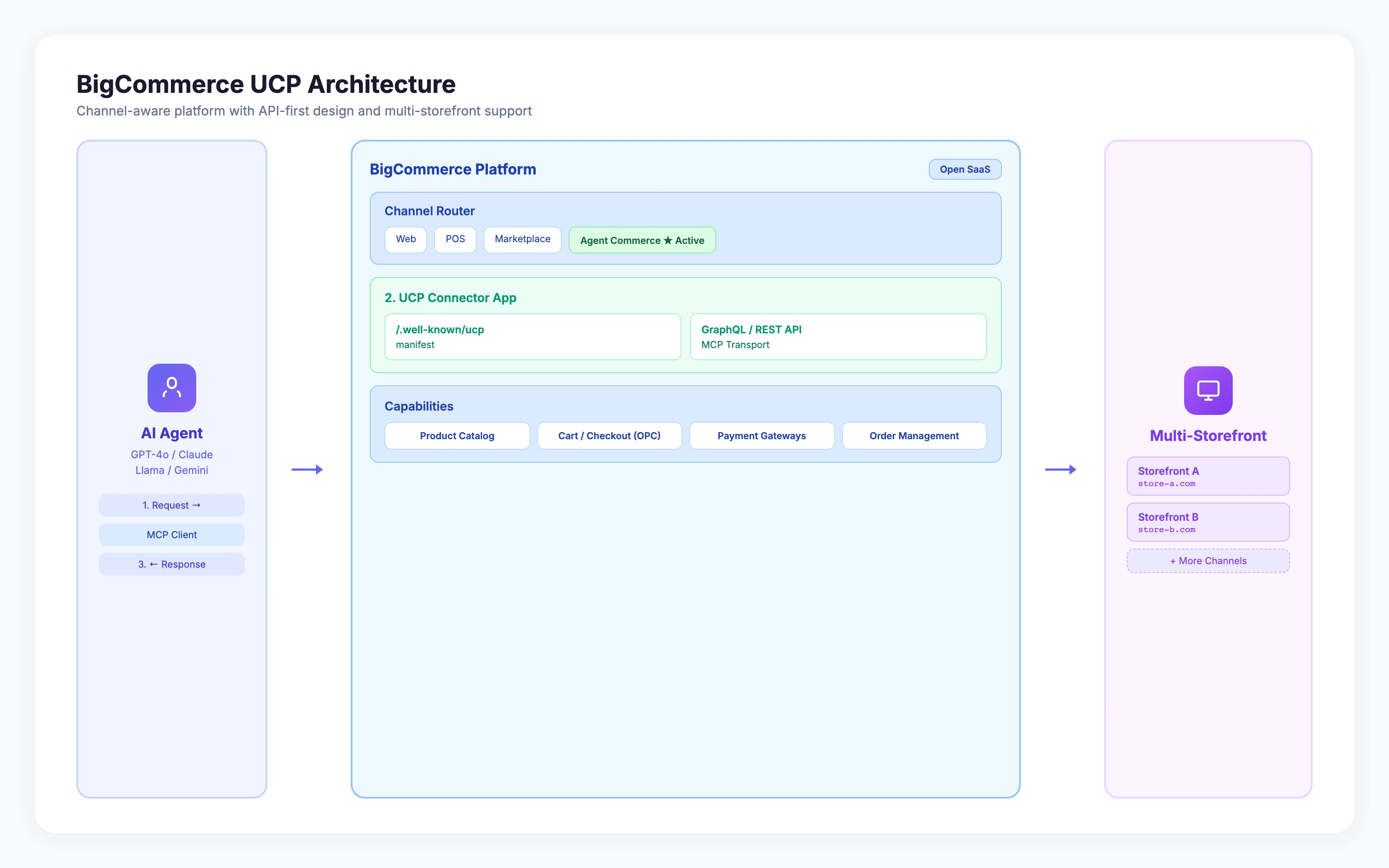Click the + More Channels box
Viewport: 1389px width, 868px height.
1208,561
